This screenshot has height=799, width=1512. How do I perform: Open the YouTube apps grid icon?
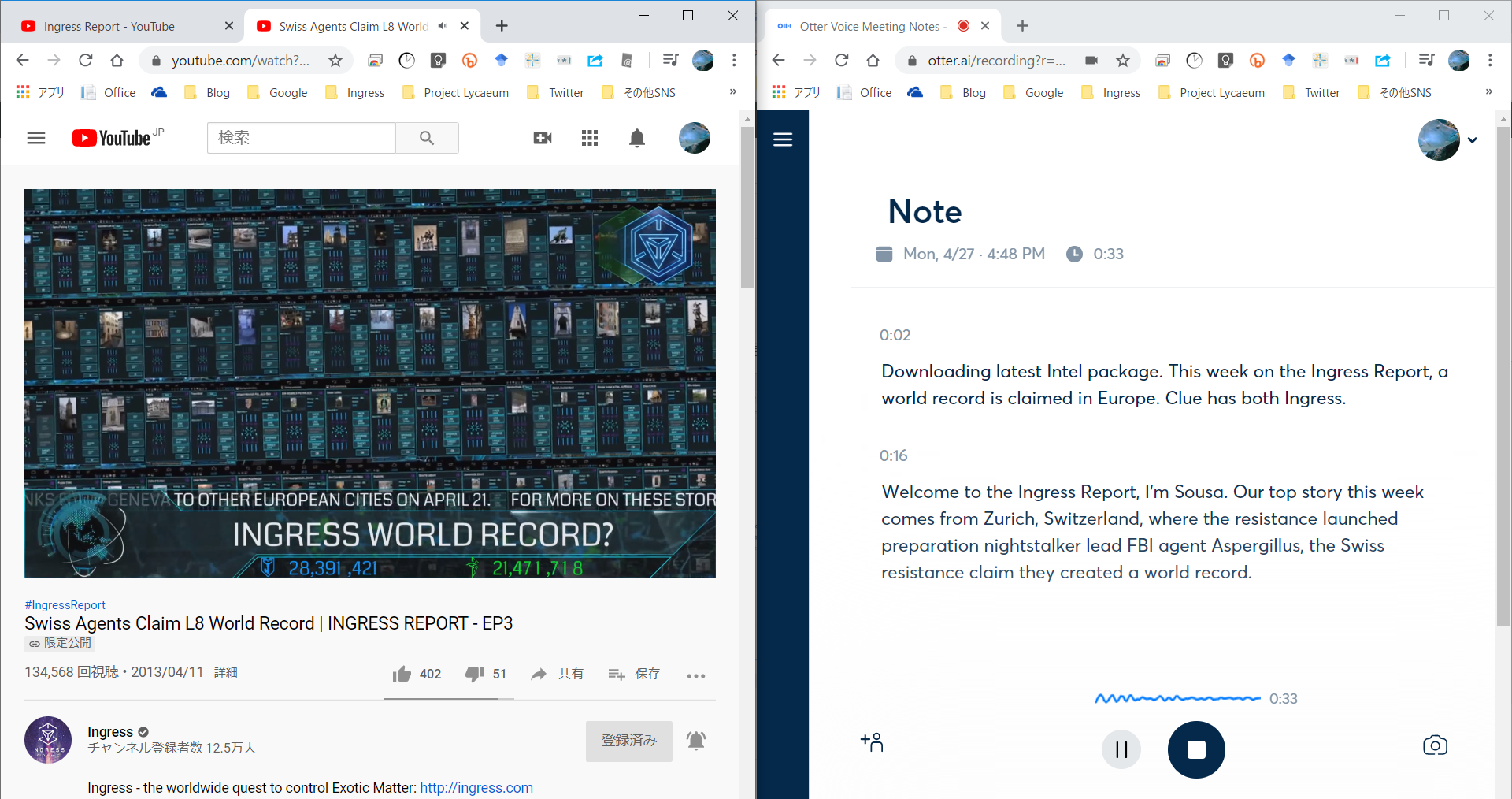pos(590,138)
